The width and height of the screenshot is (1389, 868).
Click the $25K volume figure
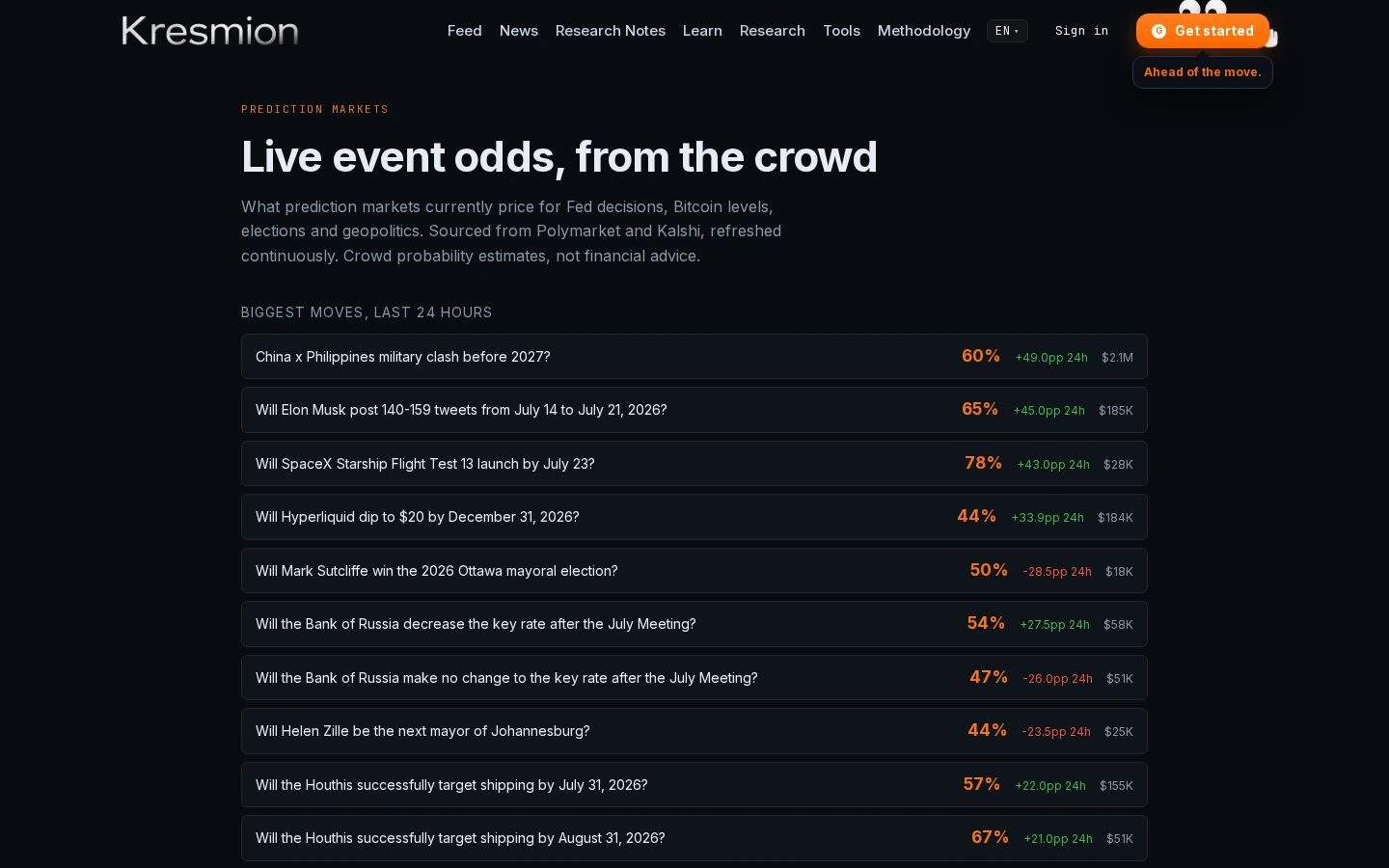[x=1119, y=732]
